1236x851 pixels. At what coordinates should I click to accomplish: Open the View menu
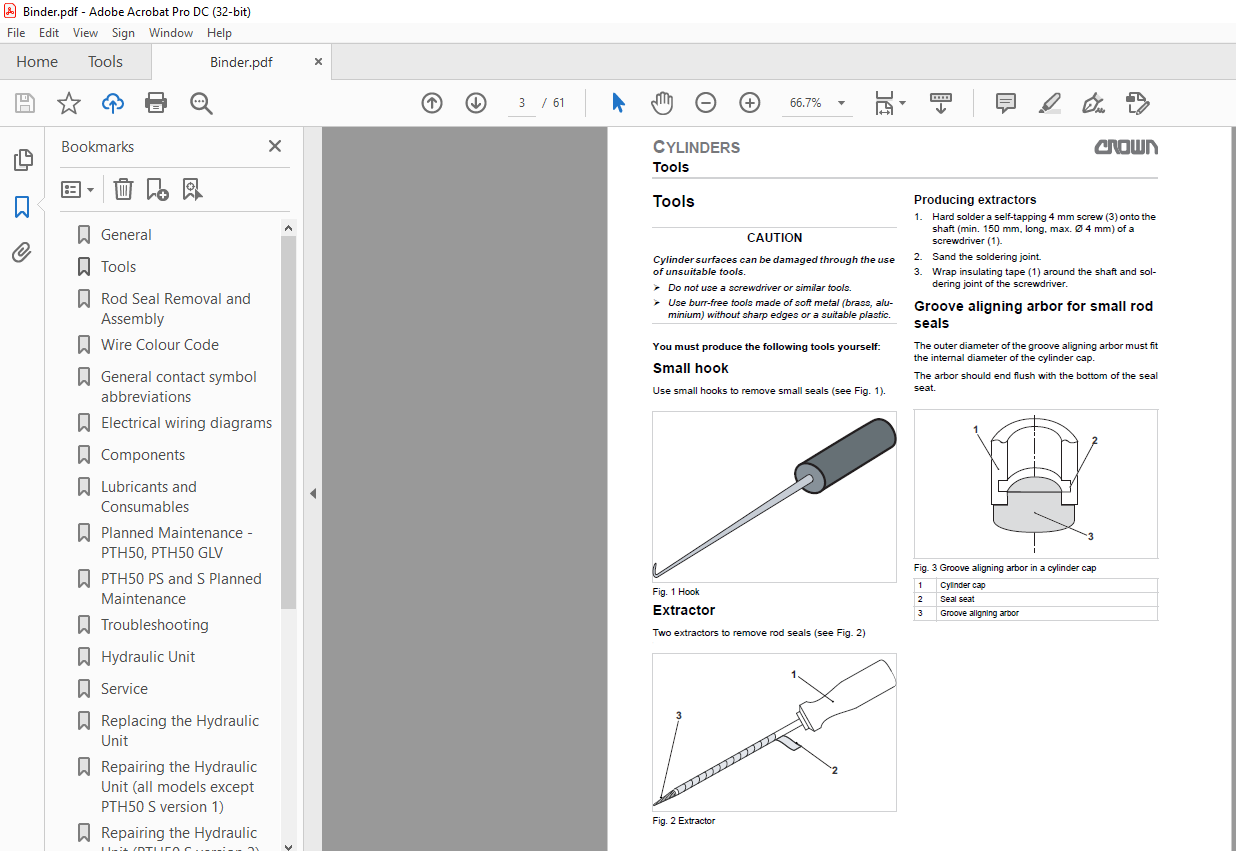pyautogui.click(x=85, y=33)
